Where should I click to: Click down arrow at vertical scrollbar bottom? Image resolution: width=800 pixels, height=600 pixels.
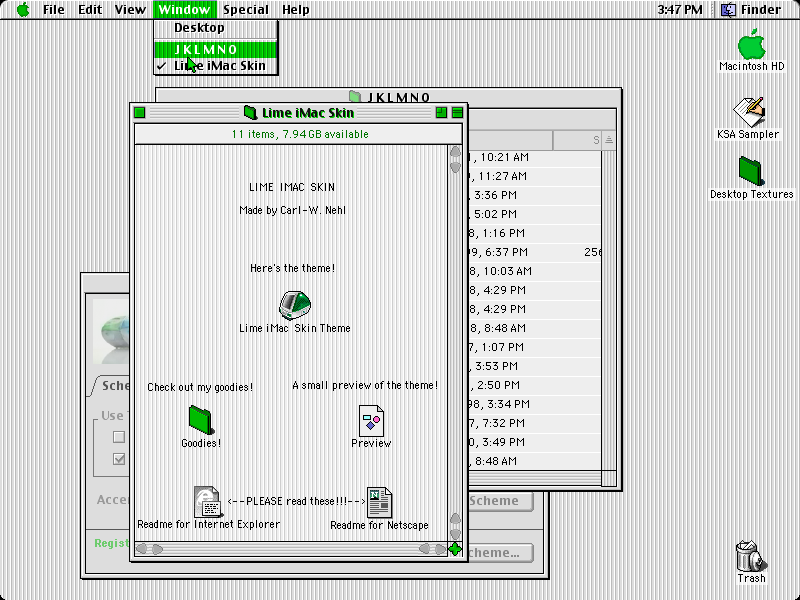pyautogui.click(x=455, y=534)
